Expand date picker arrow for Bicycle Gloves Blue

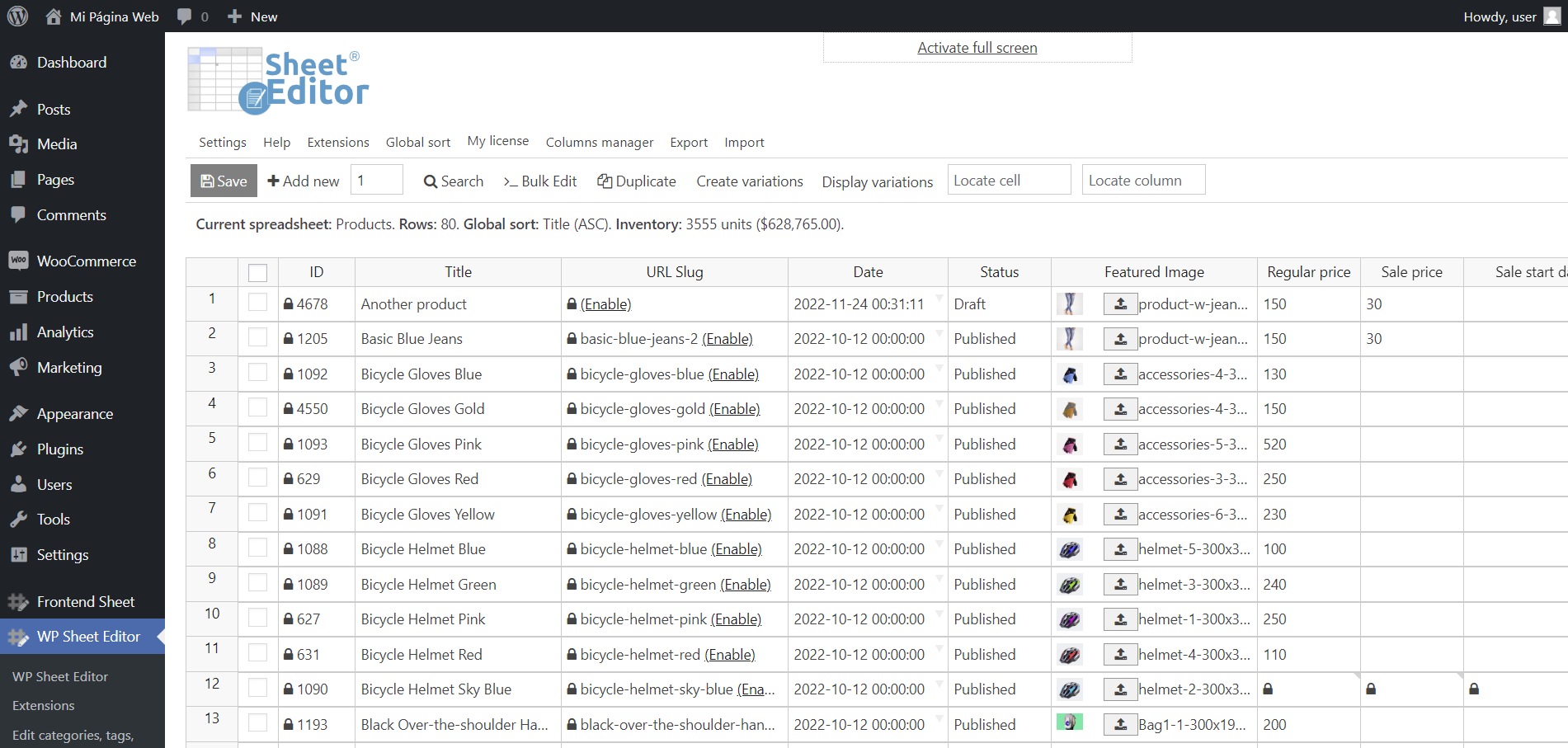click(939, 369)
